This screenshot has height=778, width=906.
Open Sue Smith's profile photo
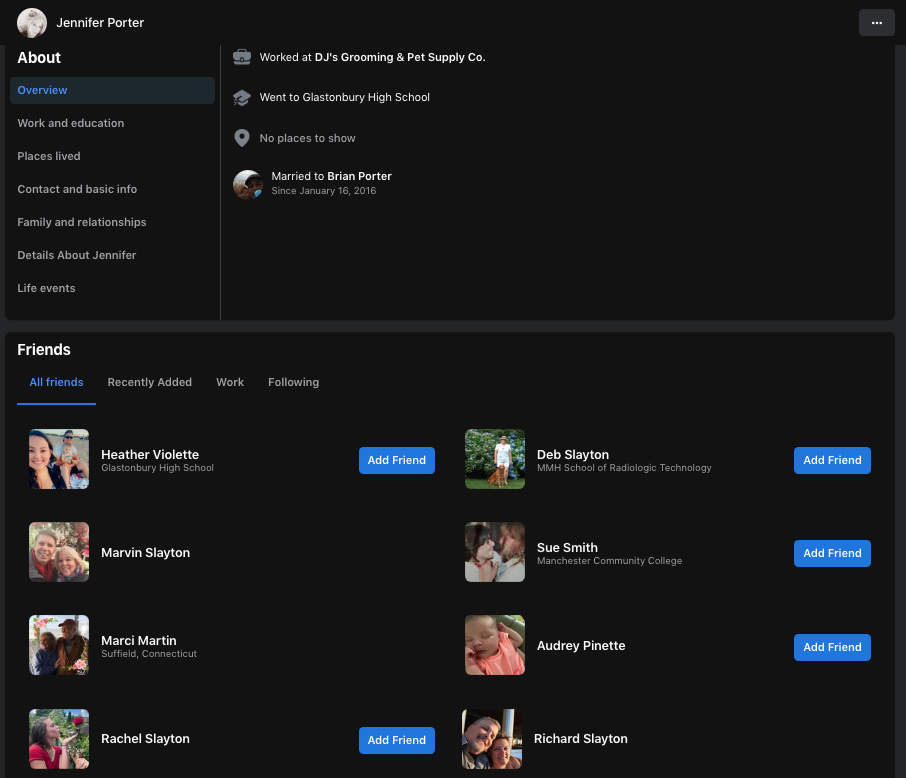(x=495, y=552)
